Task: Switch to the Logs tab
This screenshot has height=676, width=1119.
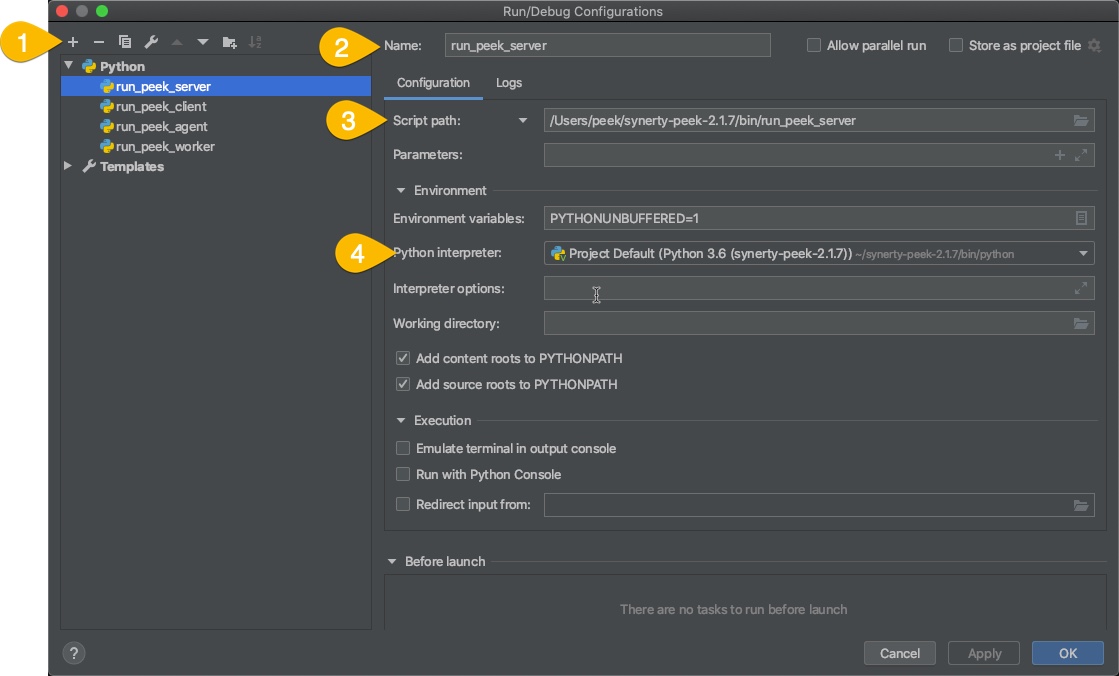Action: [x=509, y=83]
